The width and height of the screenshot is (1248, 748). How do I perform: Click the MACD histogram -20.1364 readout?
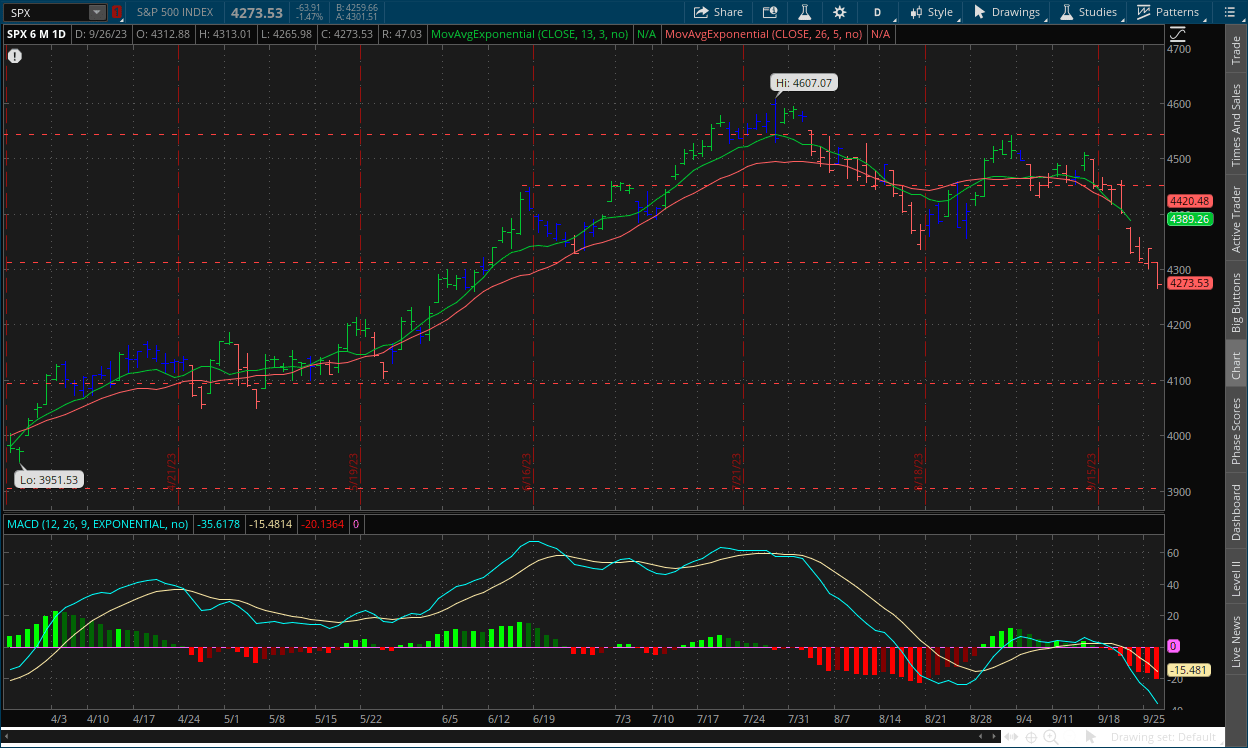tap(324, 524)
